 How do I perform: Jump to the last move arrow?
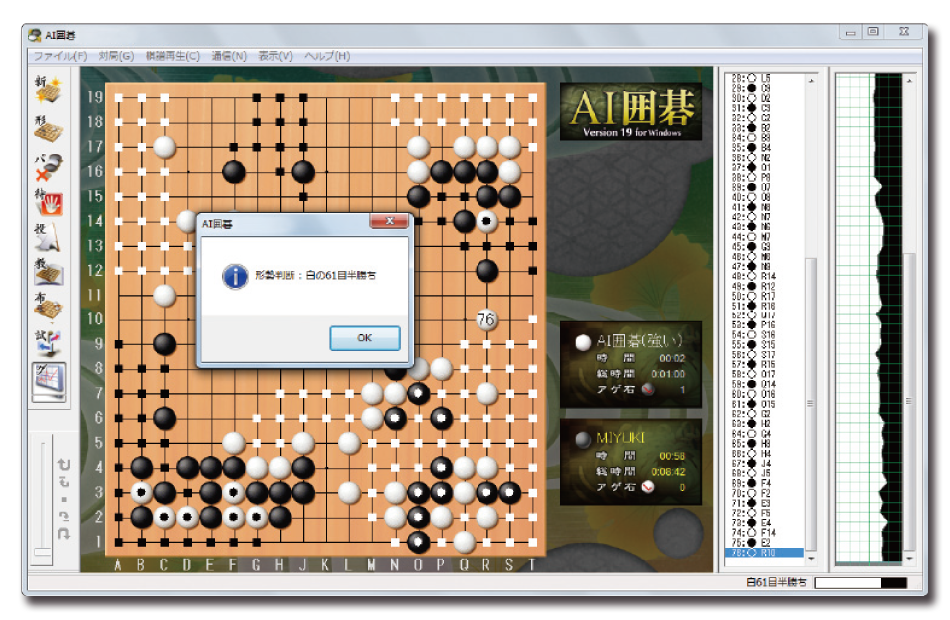pyautogui.click(x=64, y=533)
